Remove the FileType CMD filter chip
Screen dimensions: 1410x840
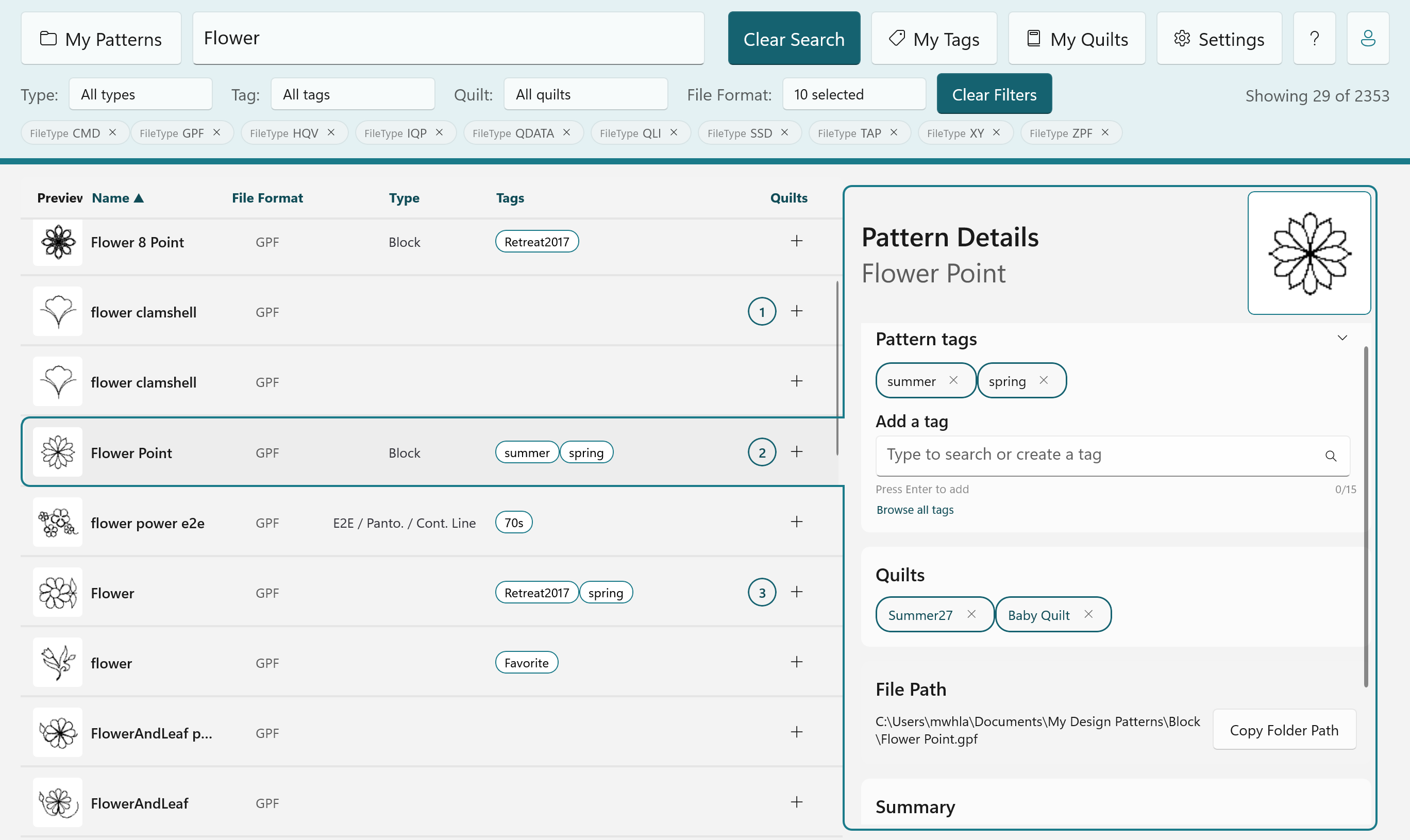point(113,132)
